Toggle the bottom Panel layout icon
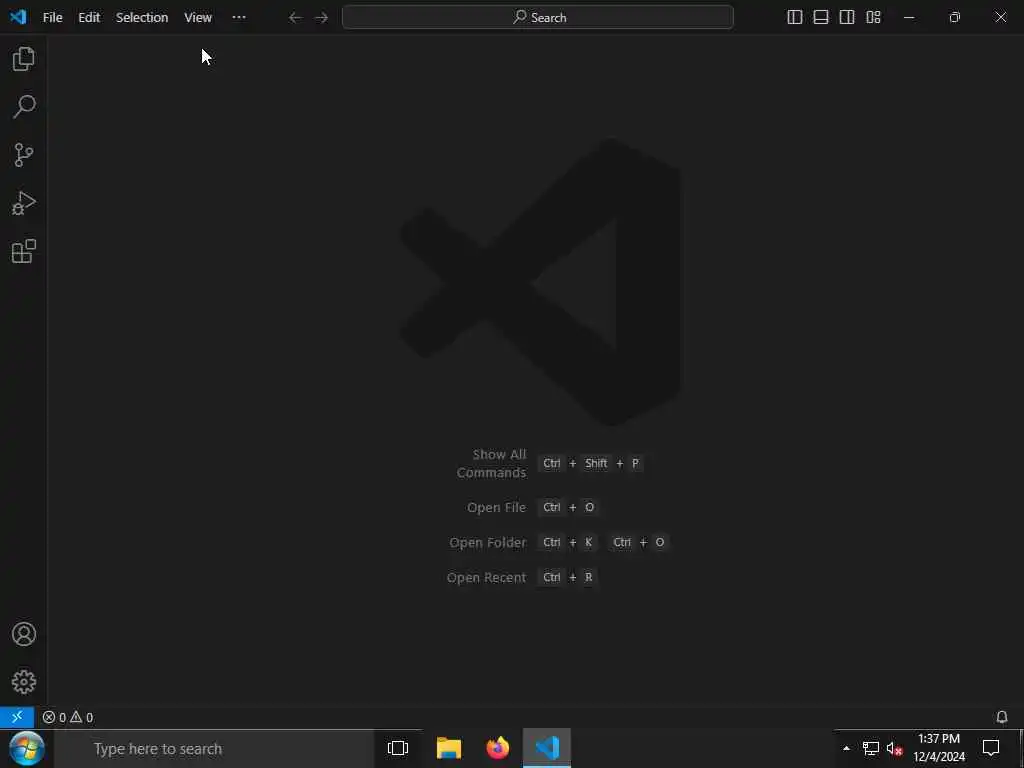 821,17
